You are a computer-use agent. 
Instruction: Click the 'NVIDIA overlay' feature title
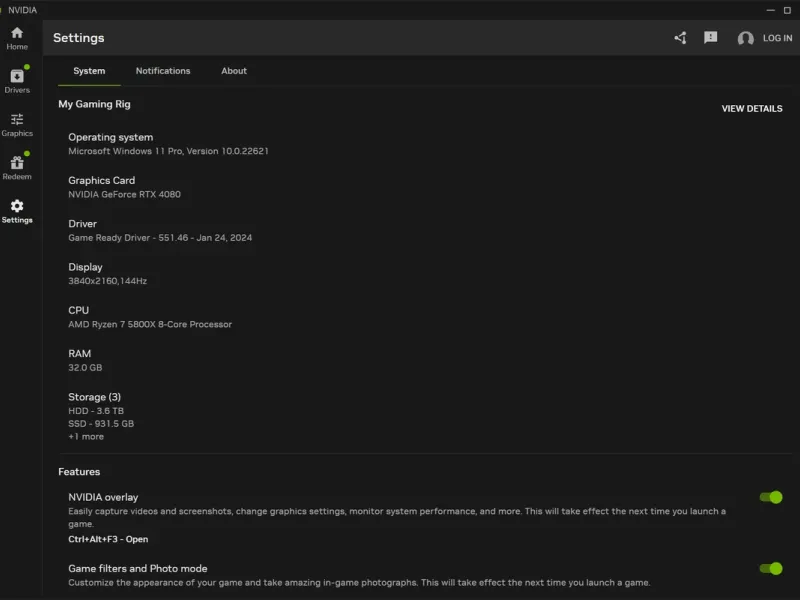tap(103, 497)
